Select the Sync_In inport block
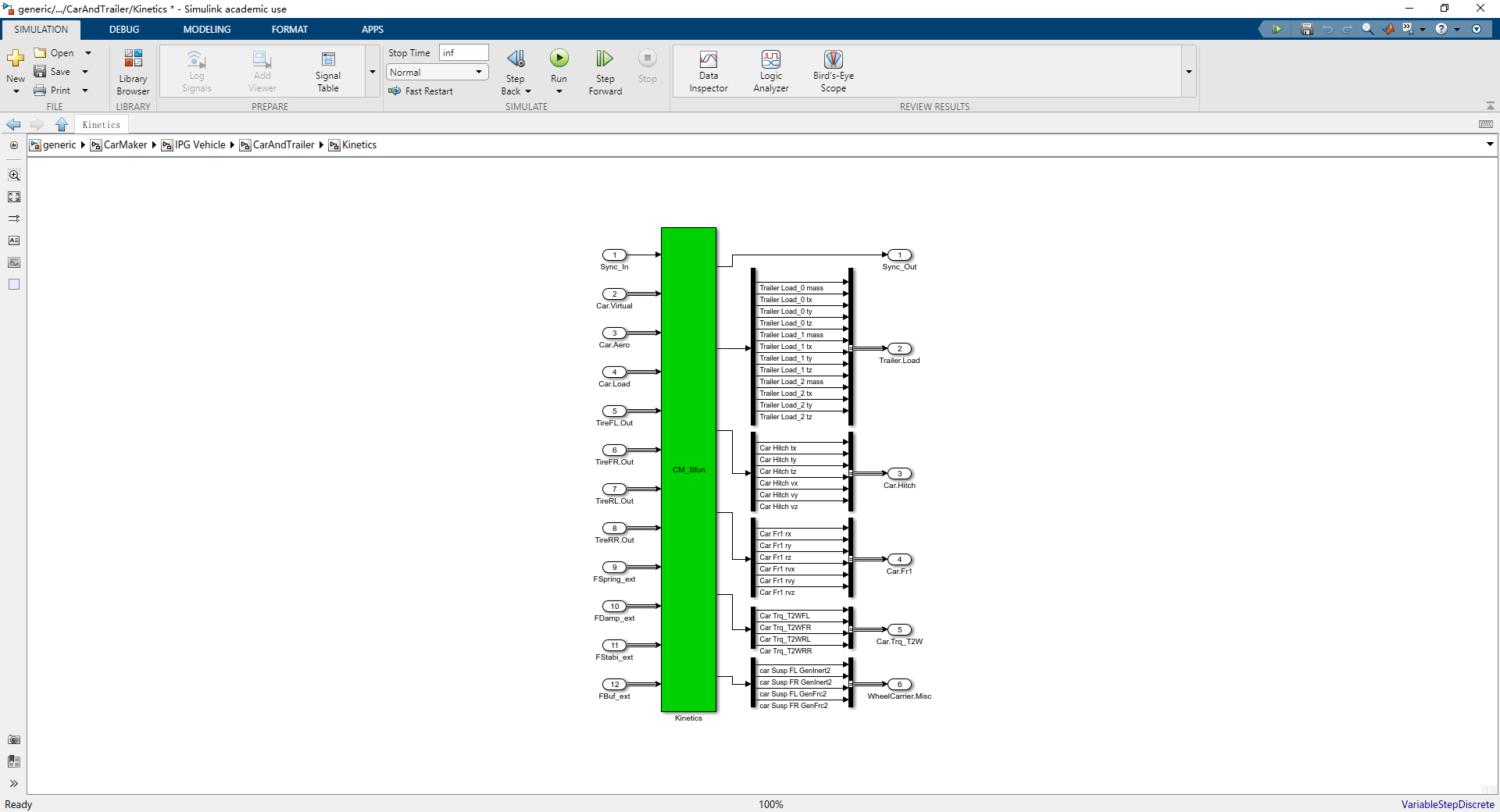The height and width of the screenshot is (812, 1500). click(614, 255)
